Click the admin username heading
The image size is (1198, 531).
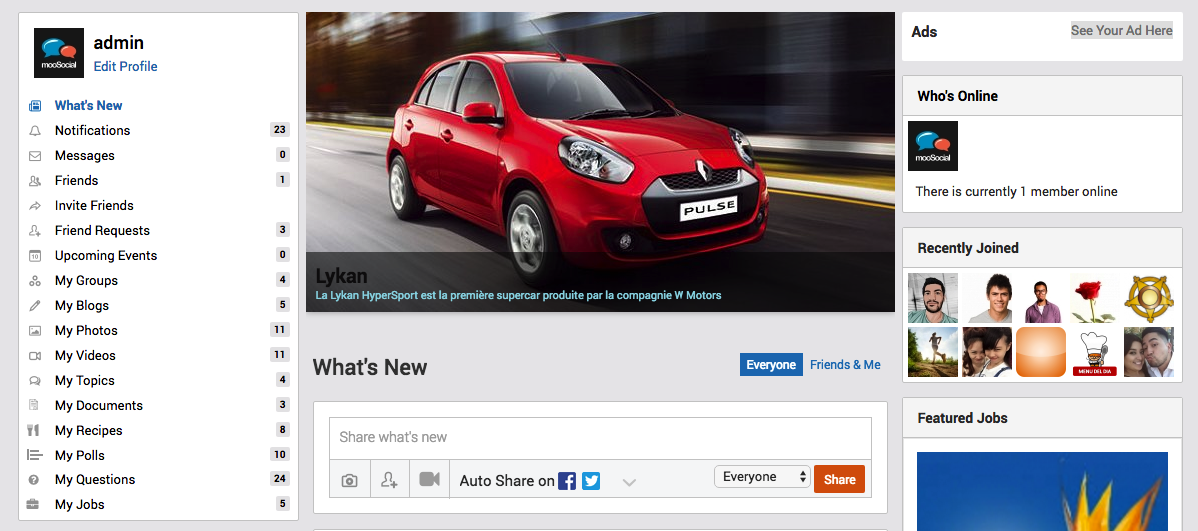click(118, 43)
